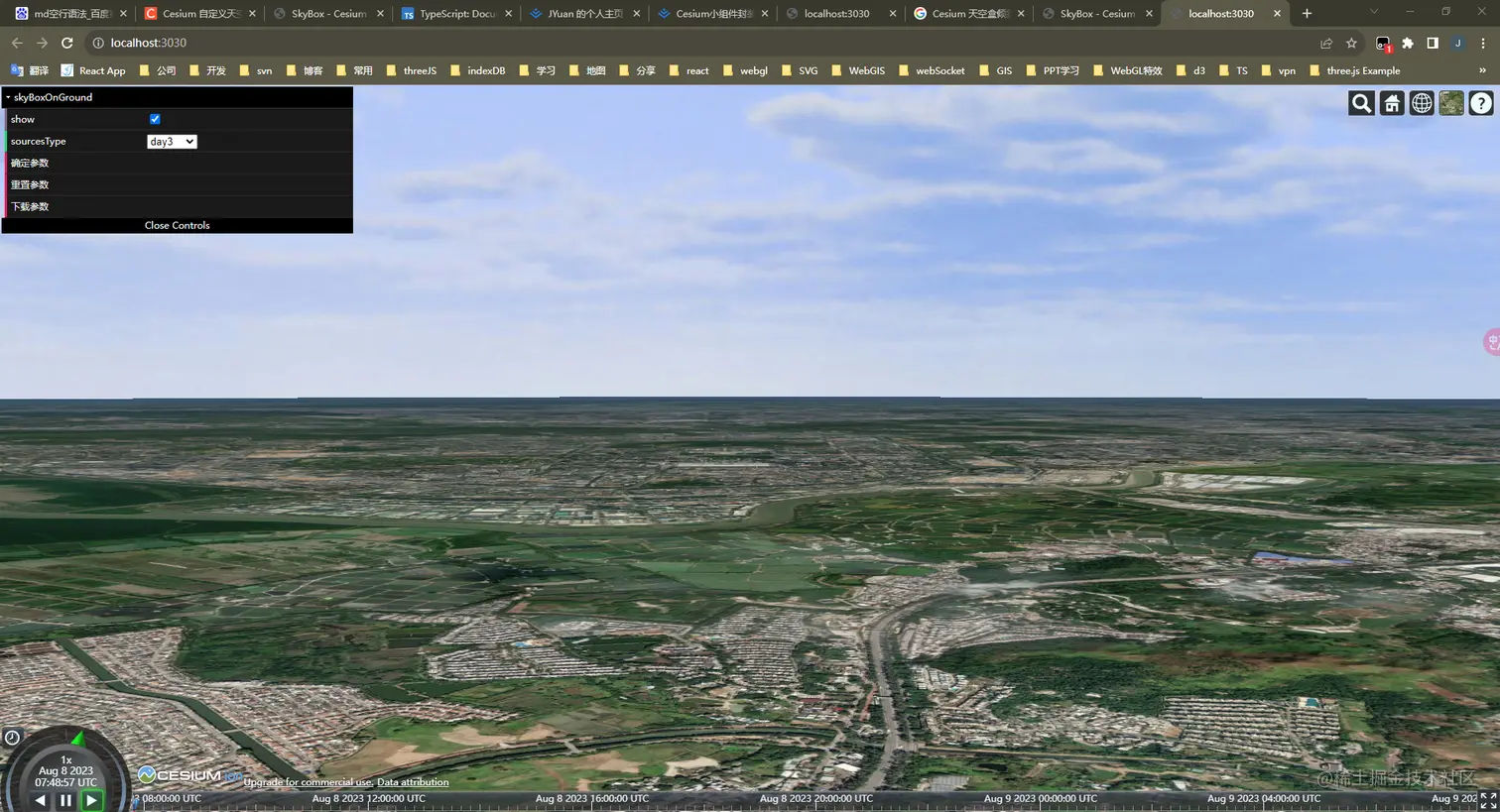The image size is (1500, 812).
Task: Click the 重置参数 button
Action: (178, 184)
